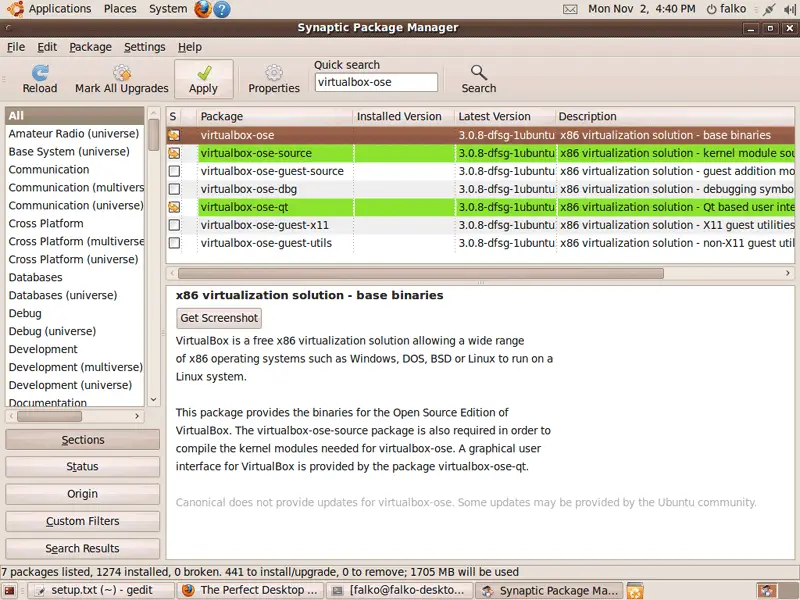The width and height of the screenshot is (800, 600).
Task: Select the All section
Action: tap(75, 116)
